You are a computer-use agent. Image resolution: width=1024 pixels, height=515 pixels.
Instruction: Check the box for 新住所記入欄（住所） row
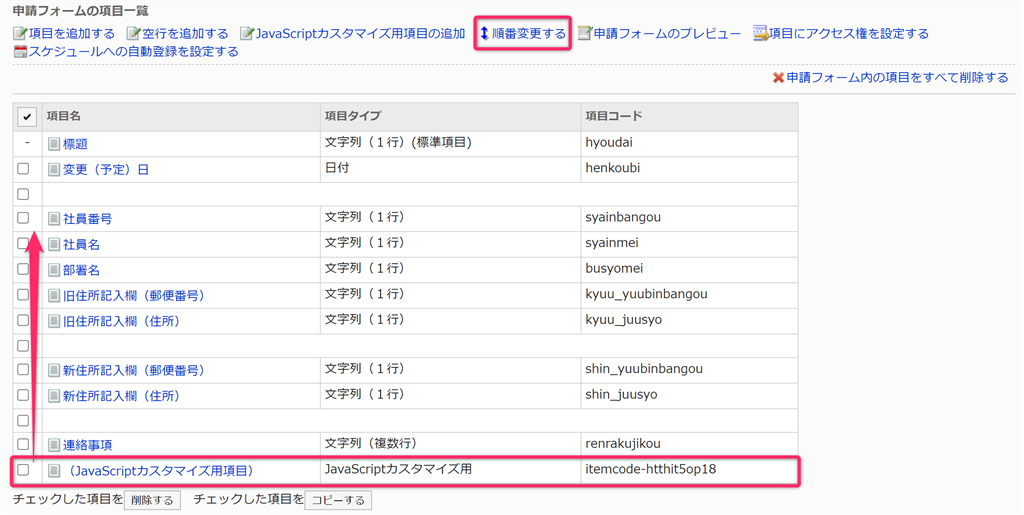[x=23, y=395]
